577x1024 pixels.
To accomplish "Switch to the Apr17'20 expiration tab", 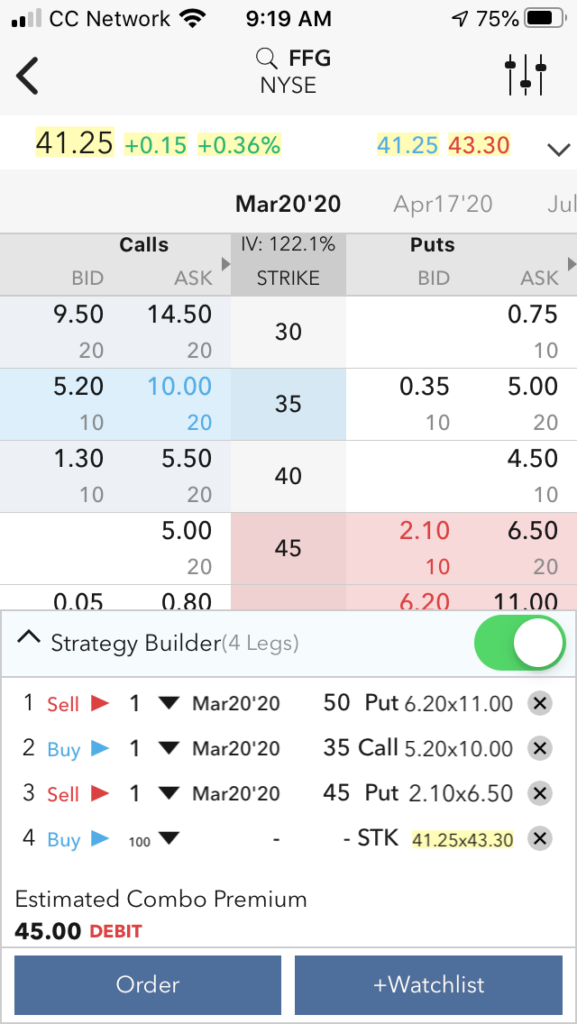I will [443, 204].
